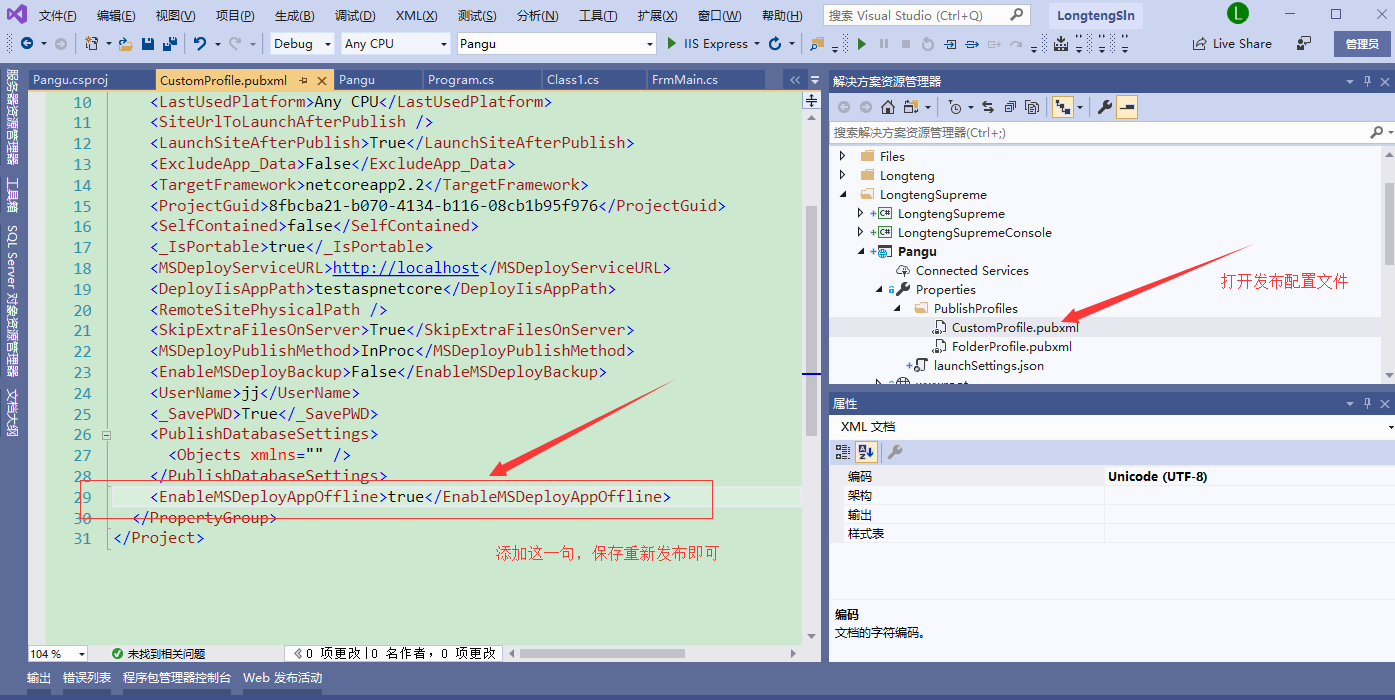This screenshot has height=700, width=1395.
Task: Open the Web 发布活动 bottom tab
Action: tap(283, 678)
